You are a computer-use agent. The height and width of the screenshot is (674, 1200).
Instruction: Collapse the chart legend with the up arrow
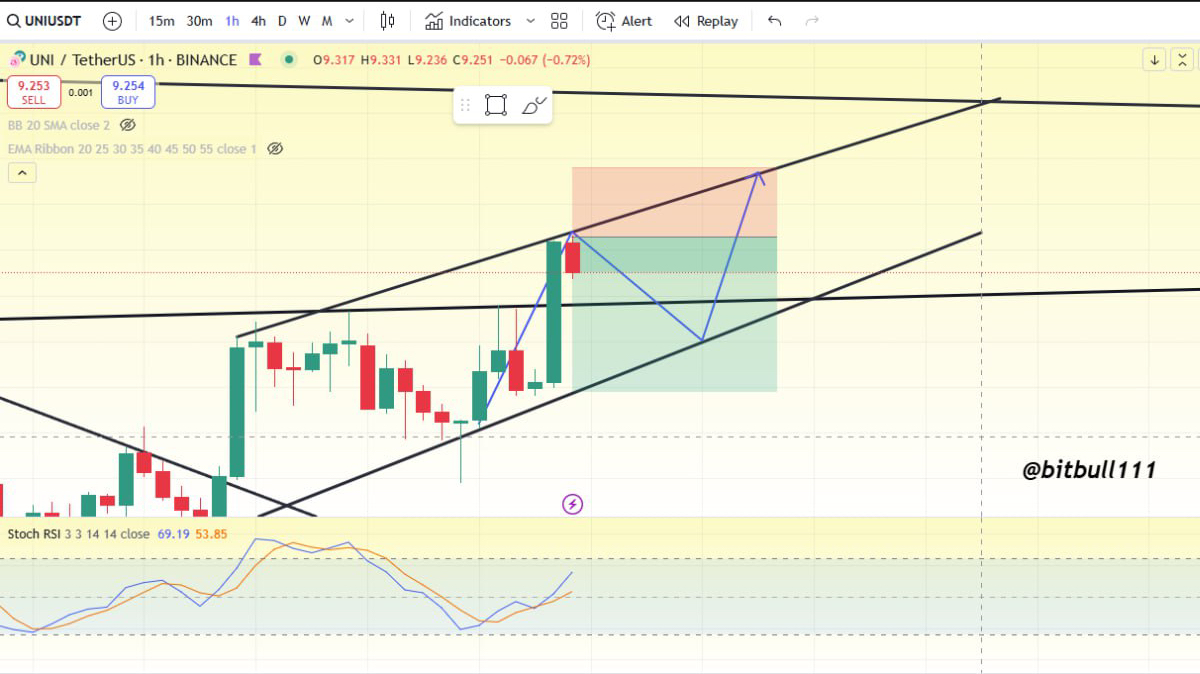(x=22, y=172)
